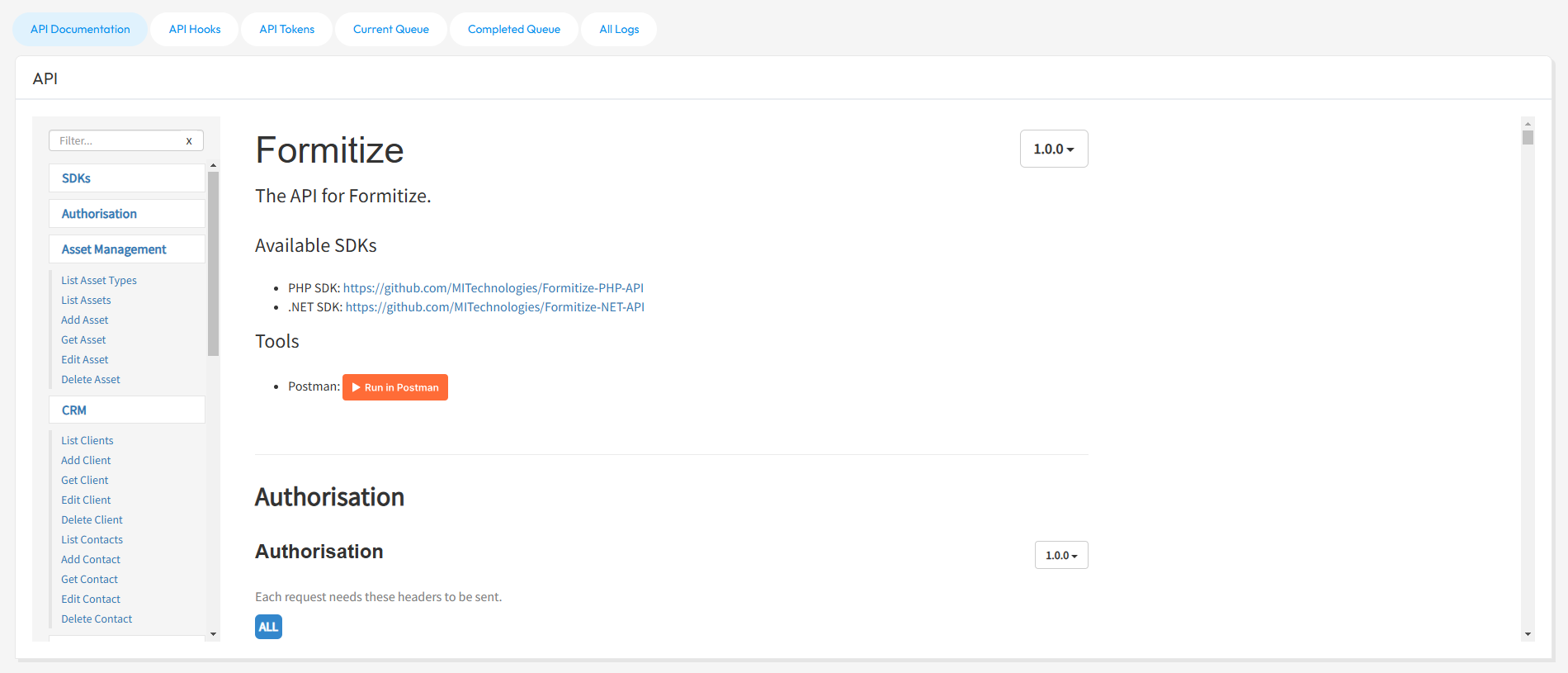1568x673 pixels.
Task: Go to Add Contact endpoint
Action: [x=91, y=560]
